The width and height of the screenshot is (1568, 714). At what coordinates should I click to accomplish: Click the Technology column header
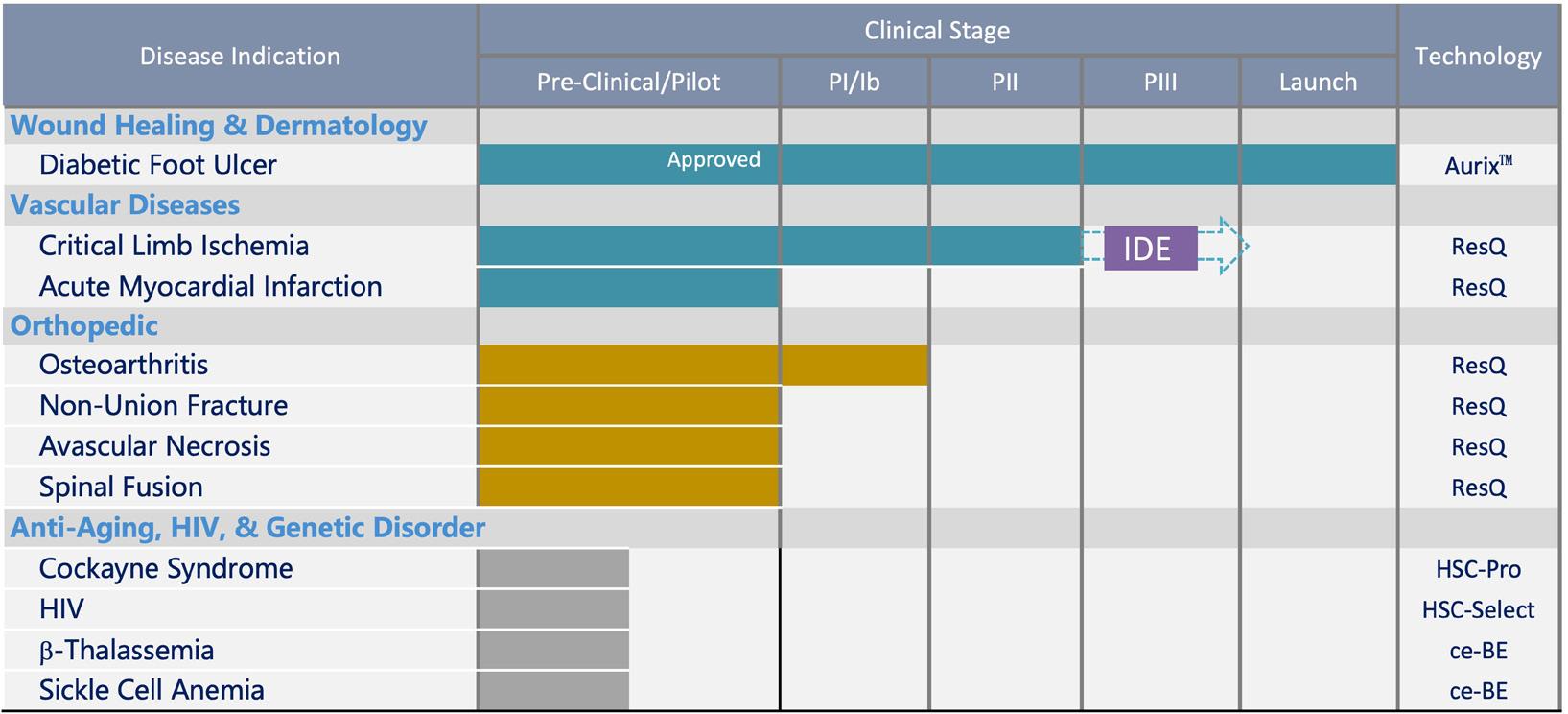point(1478,57)
